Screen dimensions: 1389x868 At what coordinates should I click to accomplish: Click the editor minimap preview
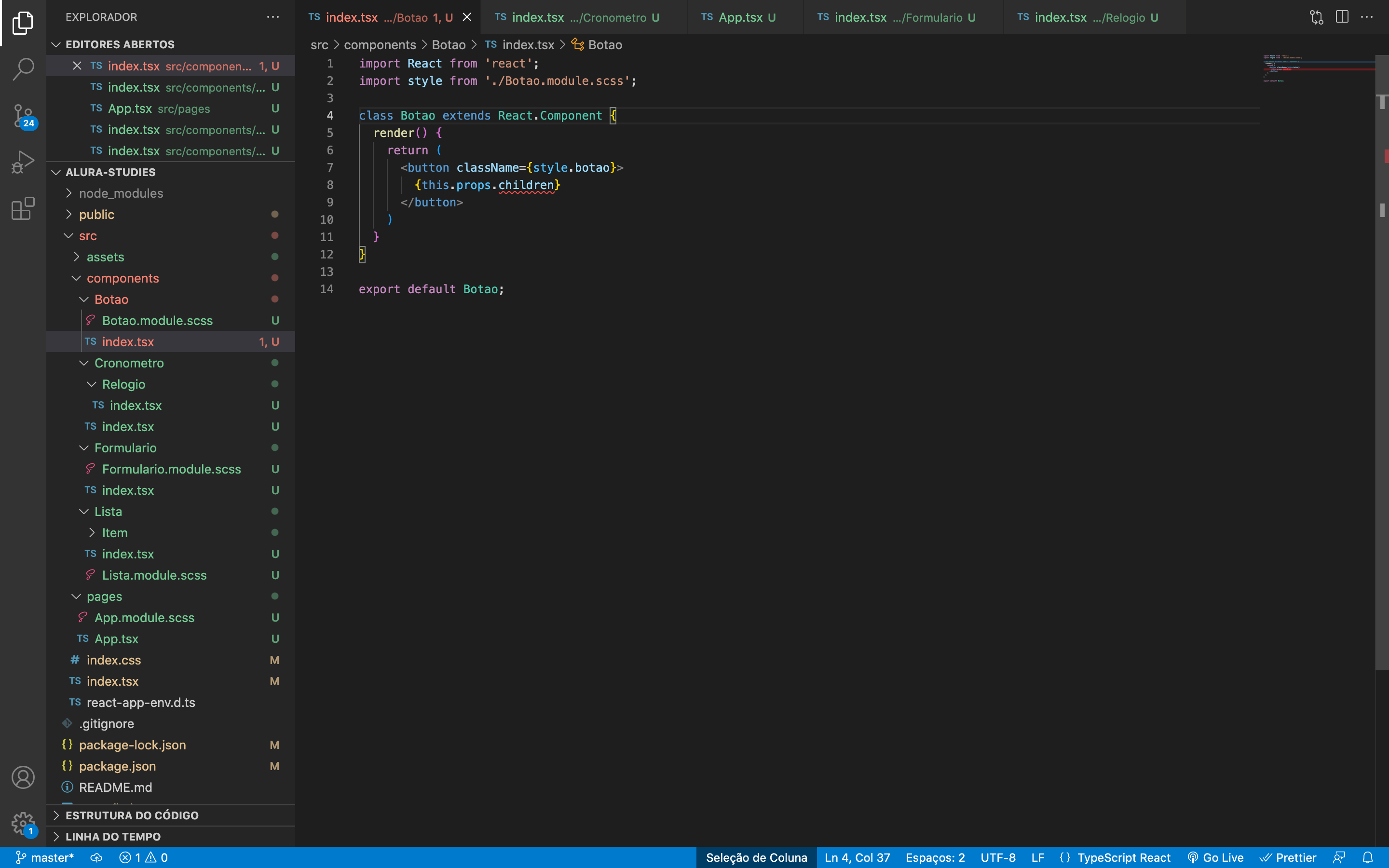pyautogui.click(x=1318, y=69)
